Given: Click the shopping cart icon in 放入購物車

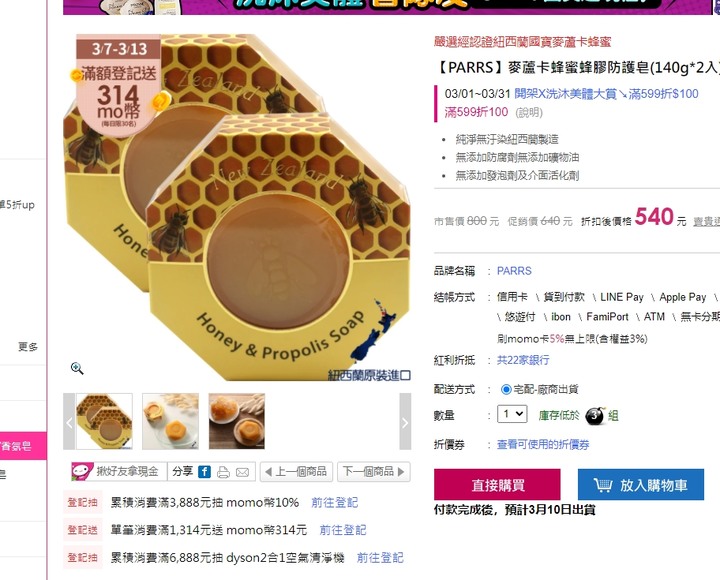Looking at the screenshot, I should [603, 485].
